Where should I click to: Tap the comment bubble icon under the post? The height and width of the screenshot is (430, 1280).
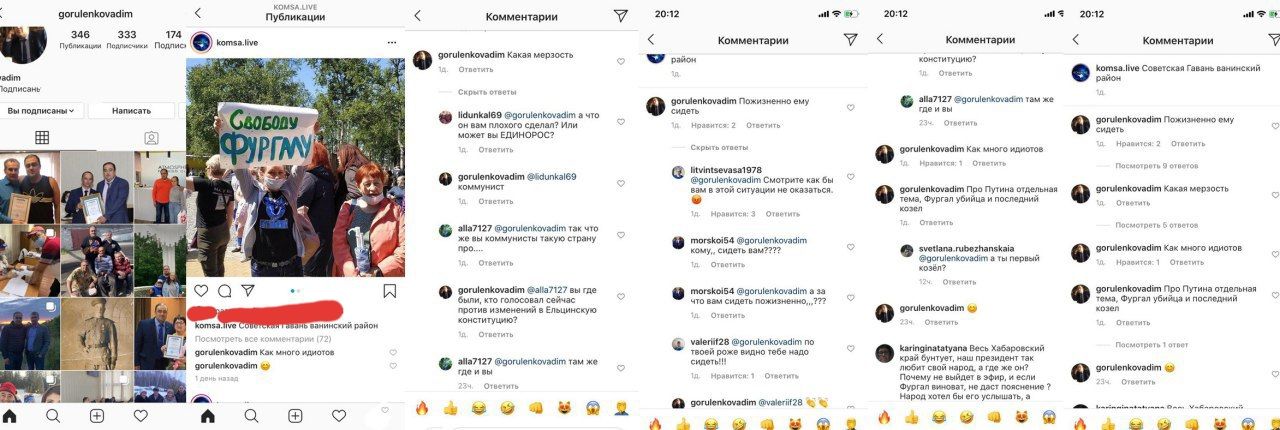224,291
